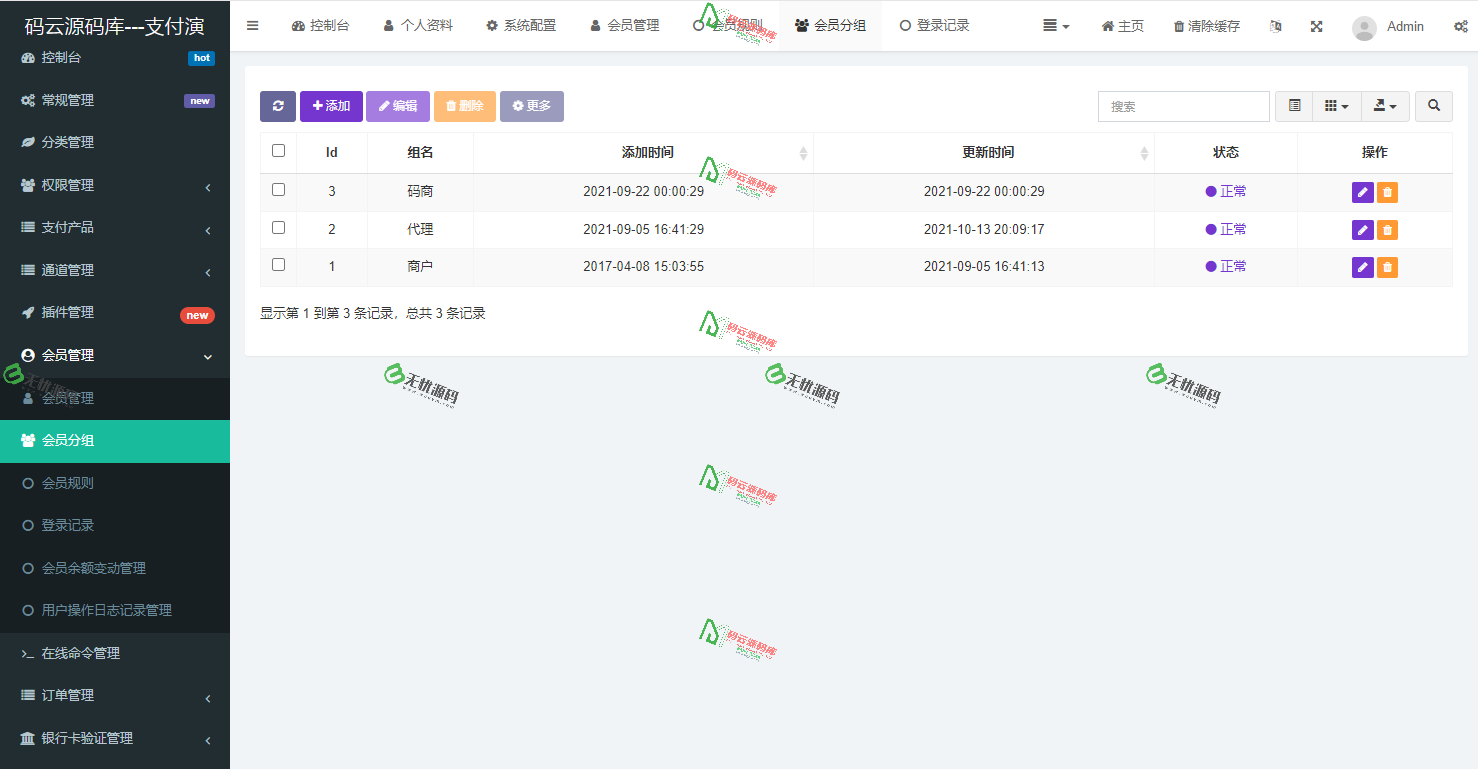Screen dimensions: 1478x769
Task: Open the language switcher icon
Action: (1275, 26)
